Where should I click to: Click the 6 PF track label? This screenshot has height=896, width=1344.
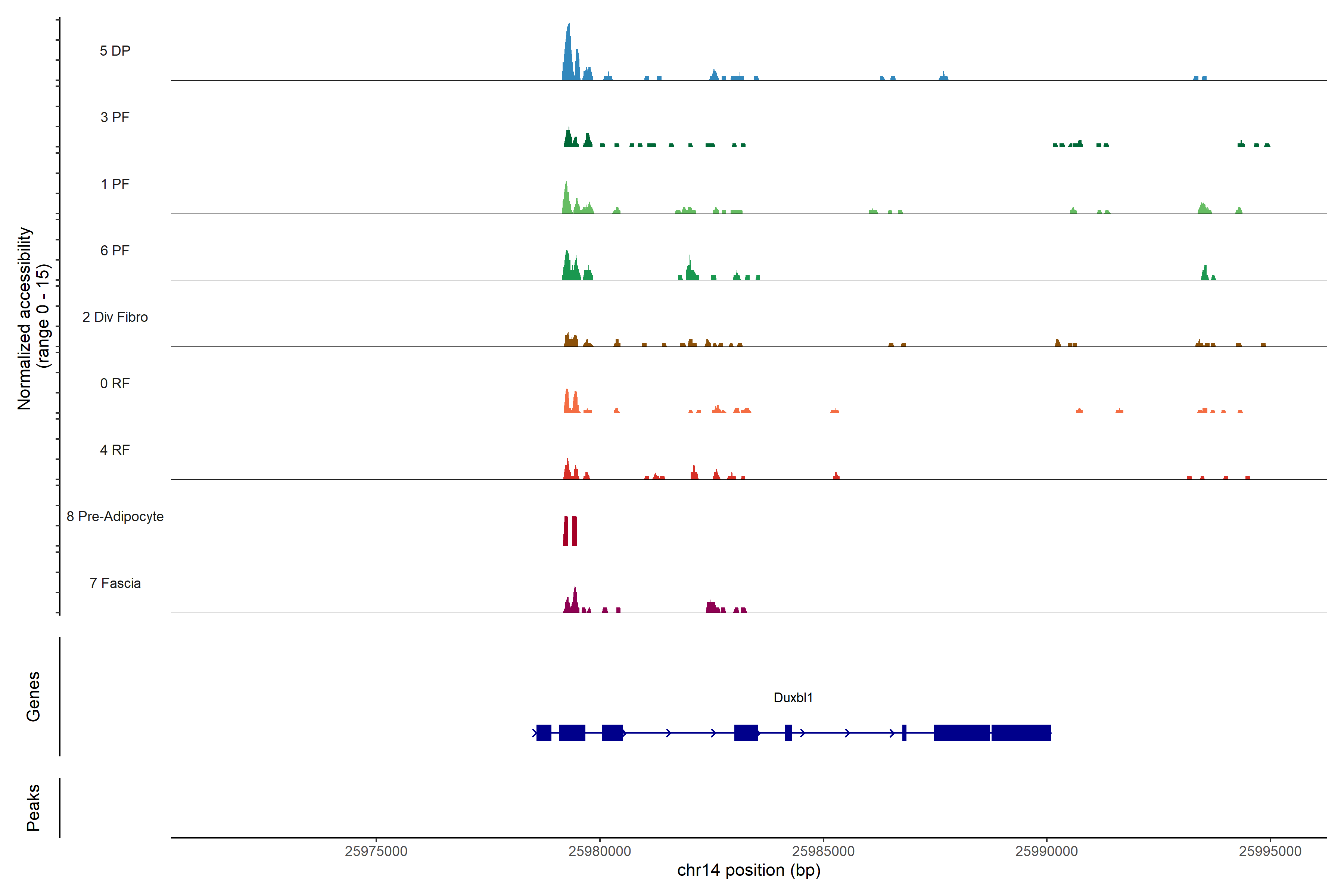(115, 250)
